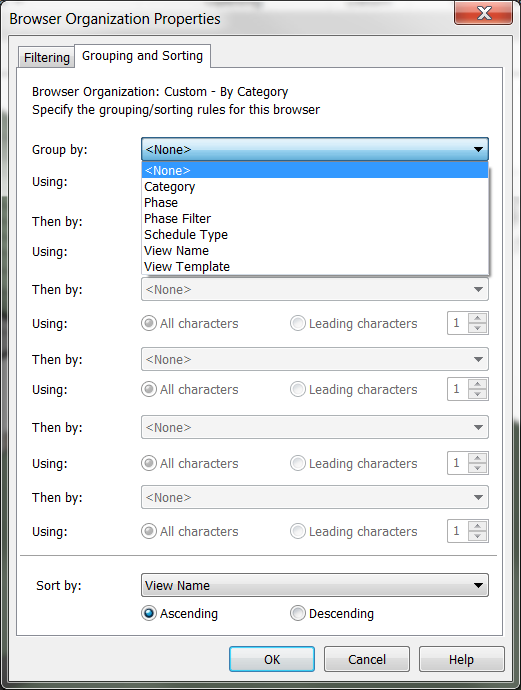Click the Cancel button
Image resolution: width=521 pixels, height=690 pixels.
367,659
